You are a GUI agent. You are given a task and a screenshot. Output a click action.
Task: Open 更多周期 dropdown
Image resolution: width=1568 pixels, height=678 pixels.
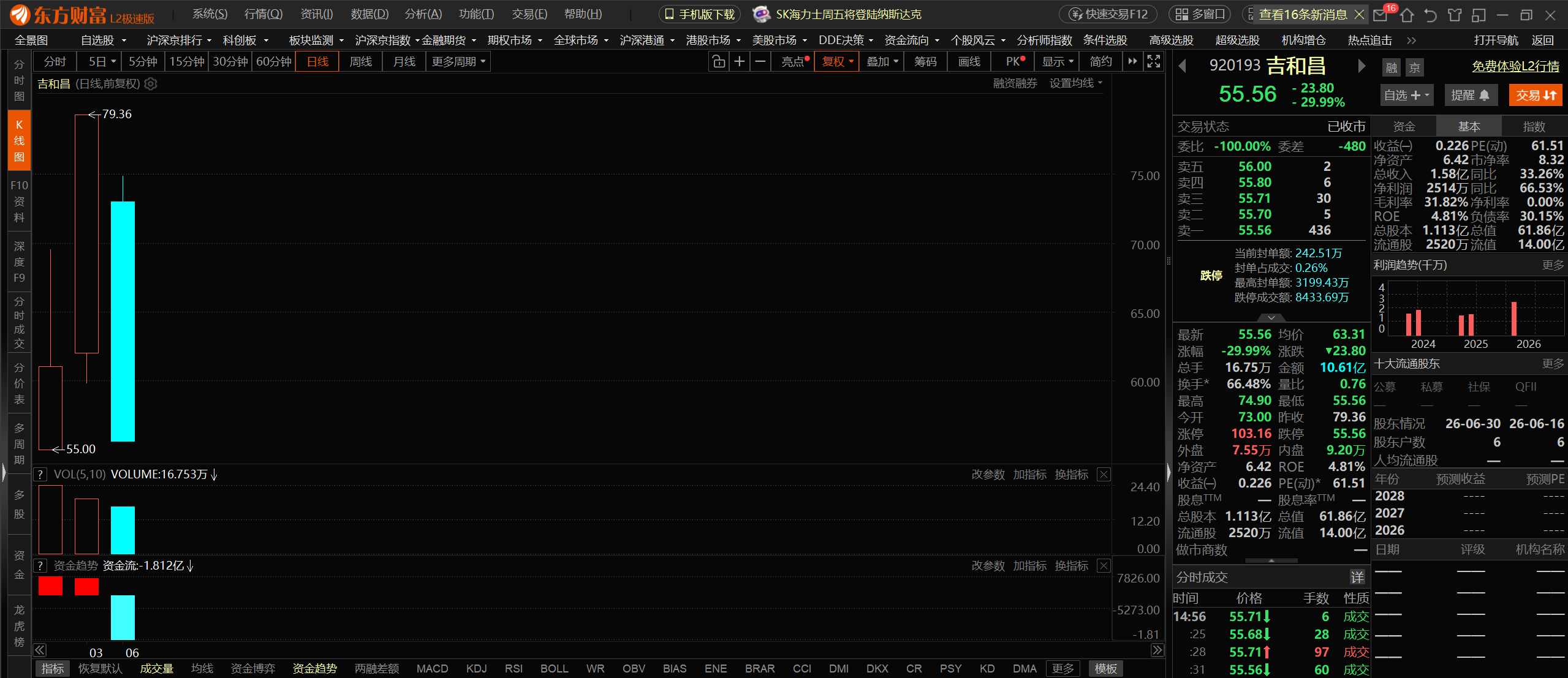458,62
